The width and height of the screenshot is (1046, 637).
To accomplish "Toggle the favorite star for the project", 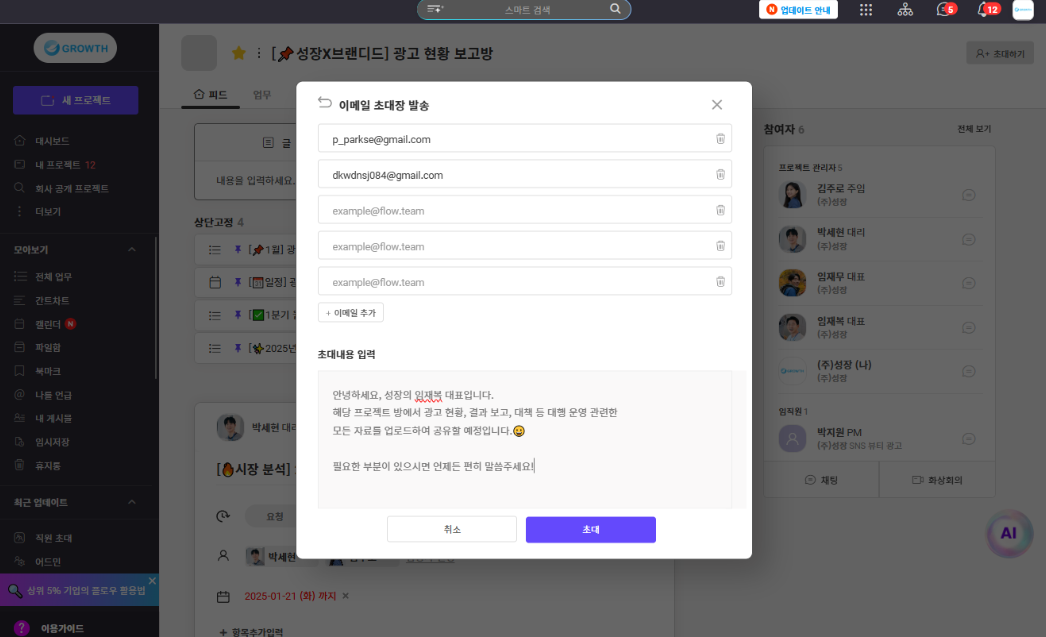I will pos(238,53).
